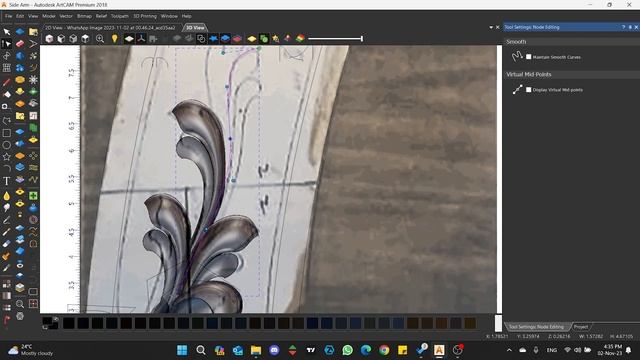
Task: Select the Create Arc tool
Action: (7, 169)
